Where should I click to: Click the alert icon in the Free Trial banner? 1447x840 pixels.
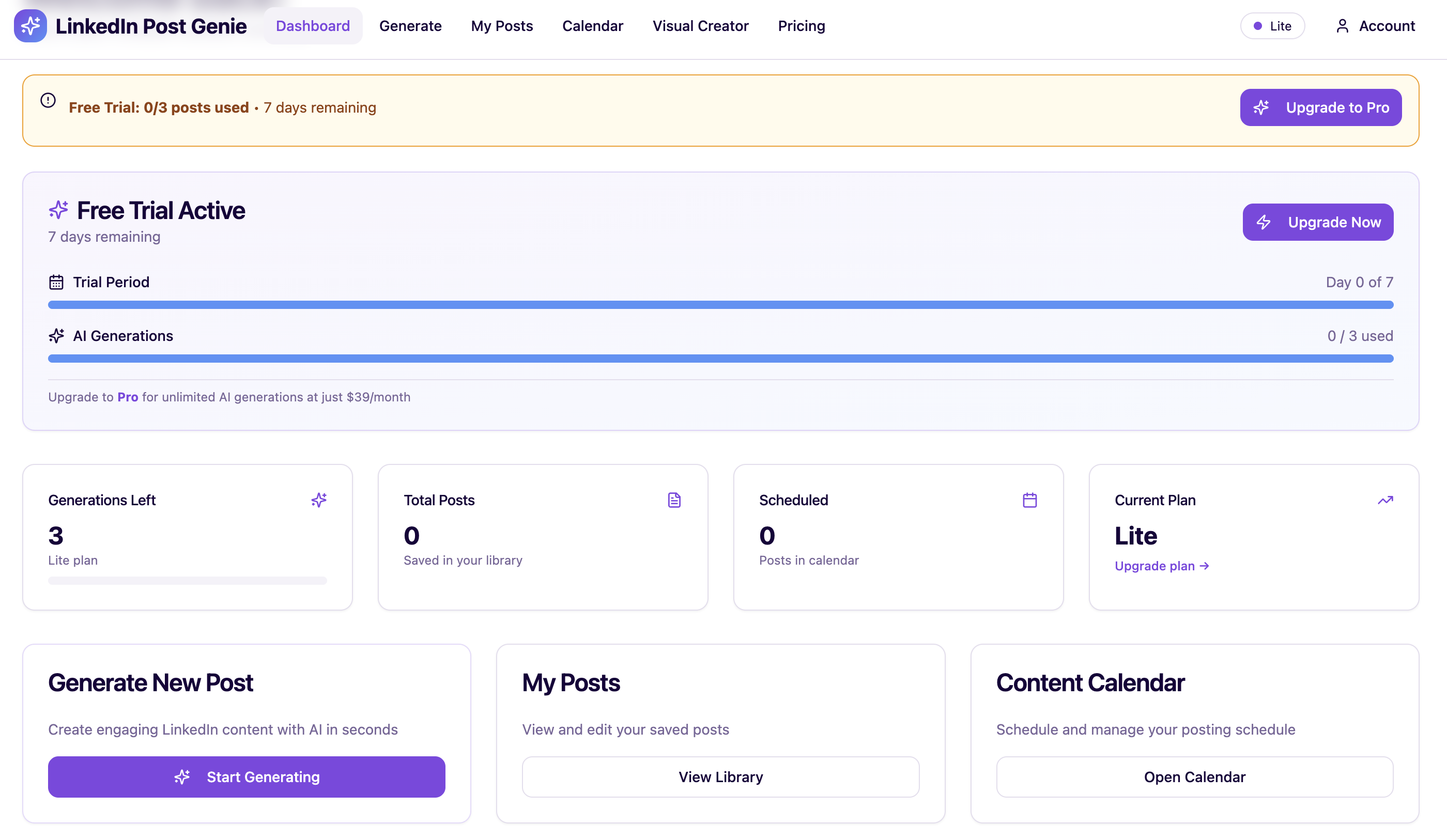point(48,100)
